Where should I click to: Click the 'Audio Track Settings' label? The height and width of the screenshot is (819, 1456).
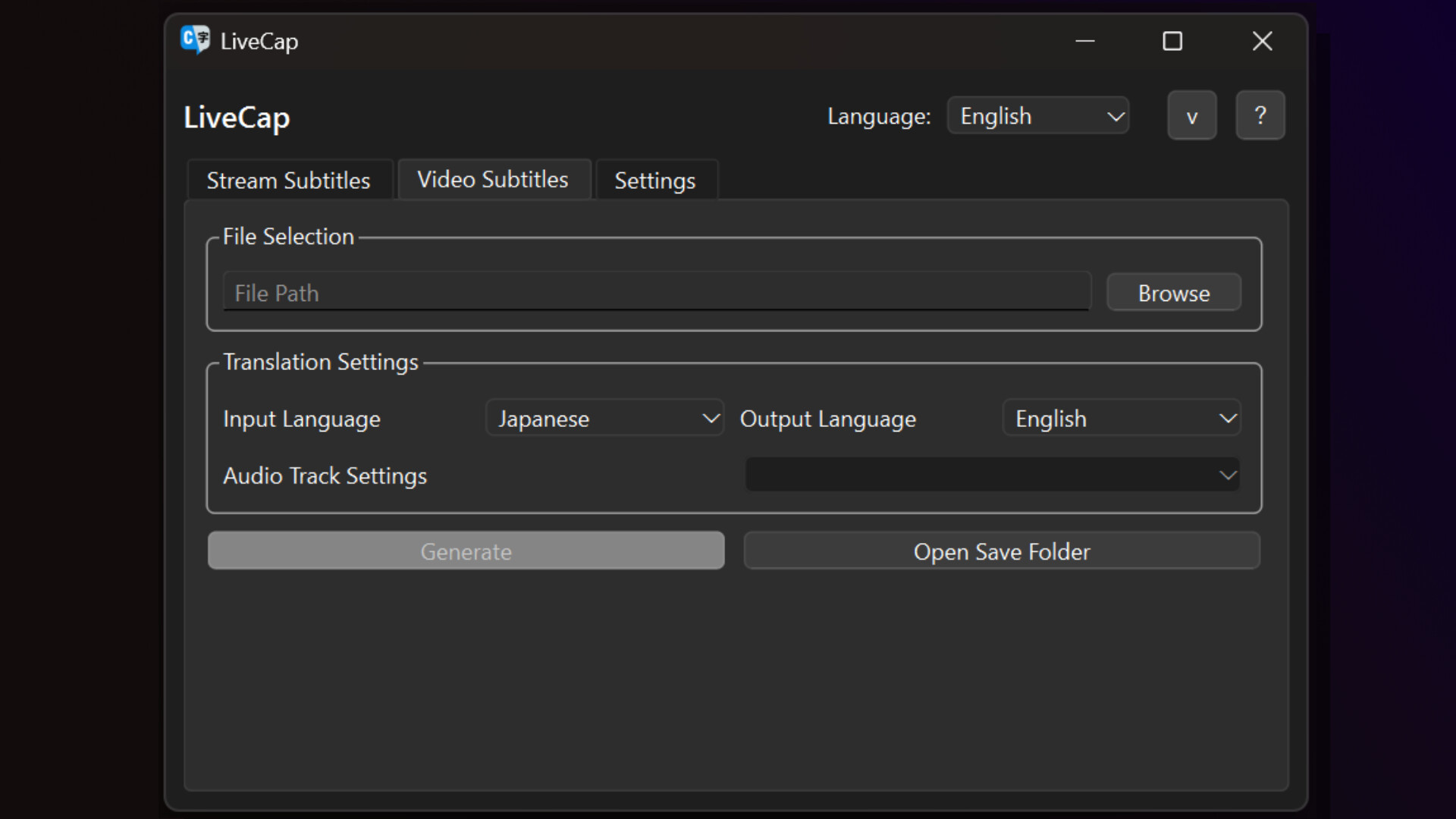tap(325, 476)
